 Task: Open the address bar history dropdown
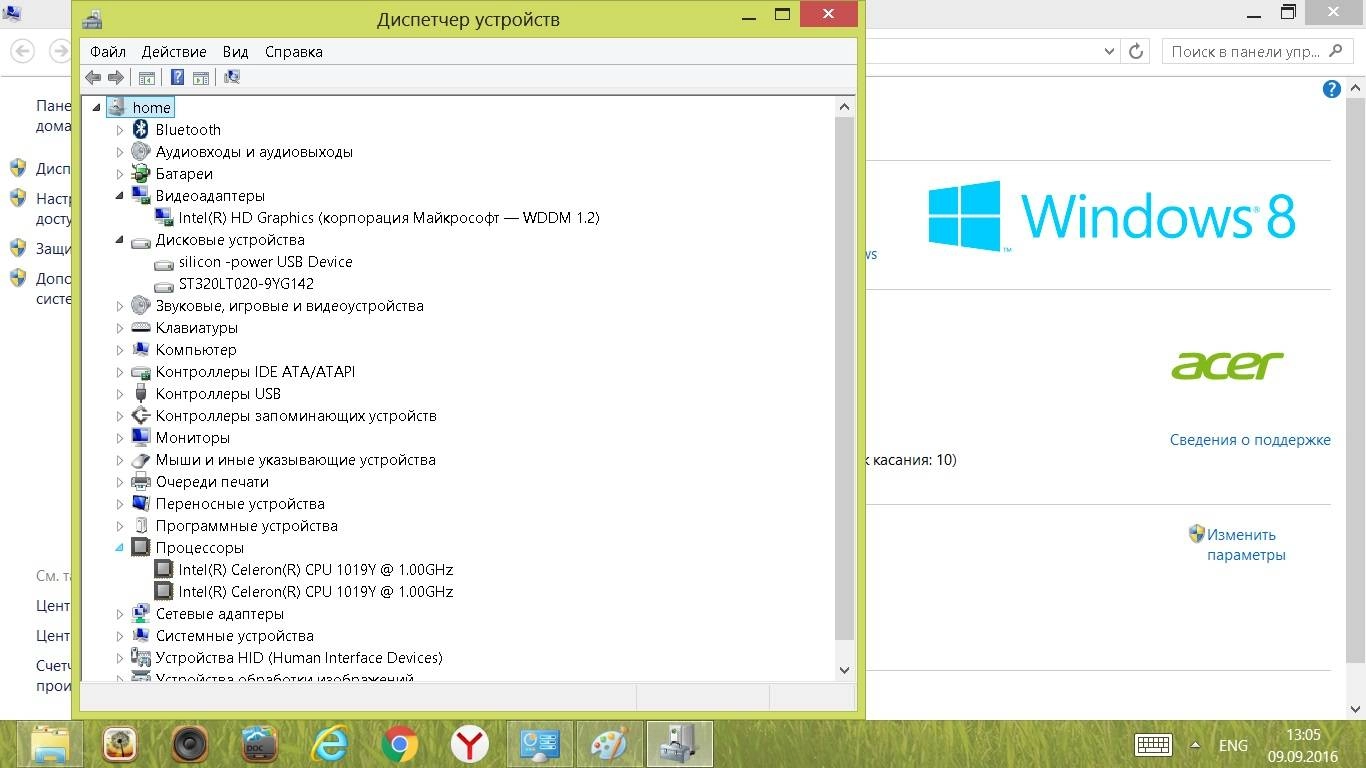point(1109,51)
